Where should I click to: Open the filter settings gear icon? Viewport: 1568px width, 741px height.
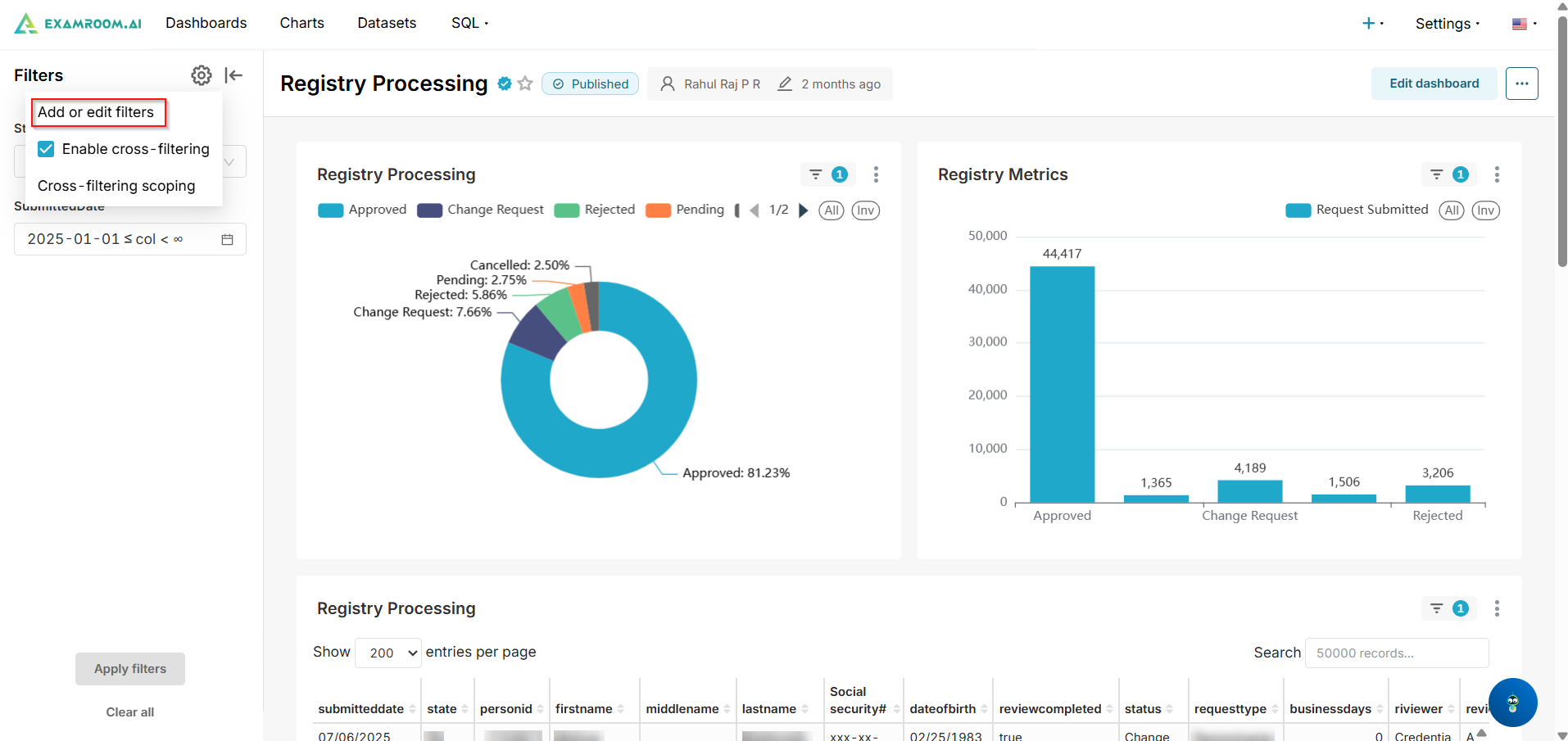click(201, 75)
